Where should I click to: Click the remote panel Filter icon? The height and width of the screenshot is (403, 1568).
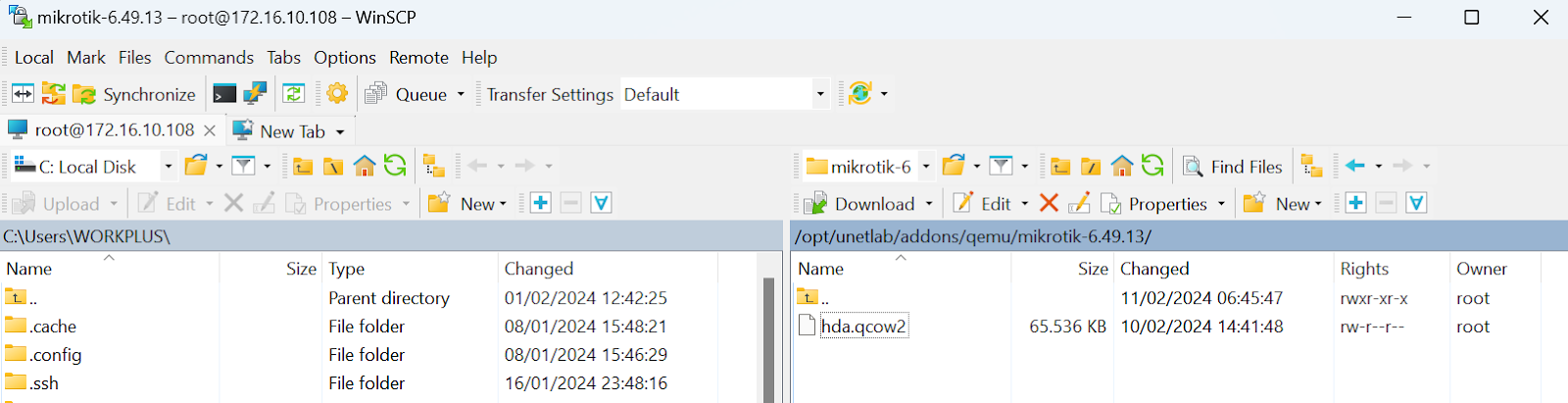tap(1001, 166)
